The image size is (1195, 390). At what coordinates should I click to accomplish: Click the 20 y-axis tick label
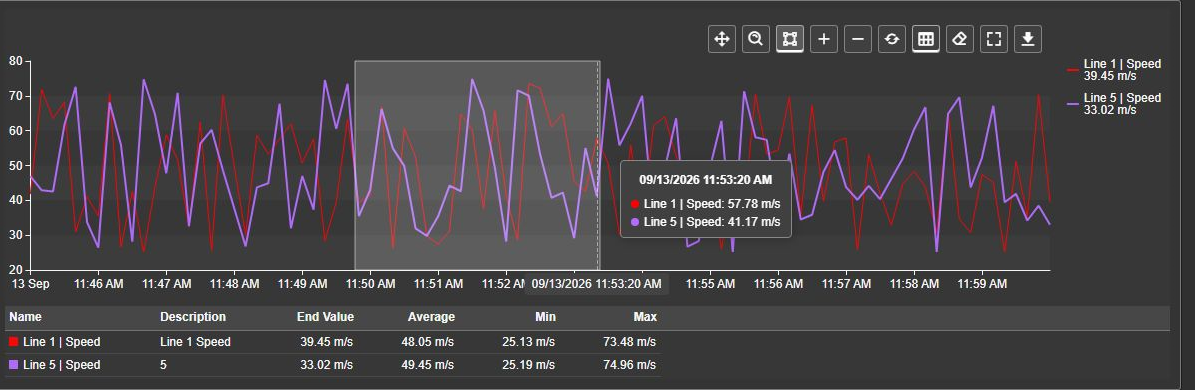click(x=15, y=269)
